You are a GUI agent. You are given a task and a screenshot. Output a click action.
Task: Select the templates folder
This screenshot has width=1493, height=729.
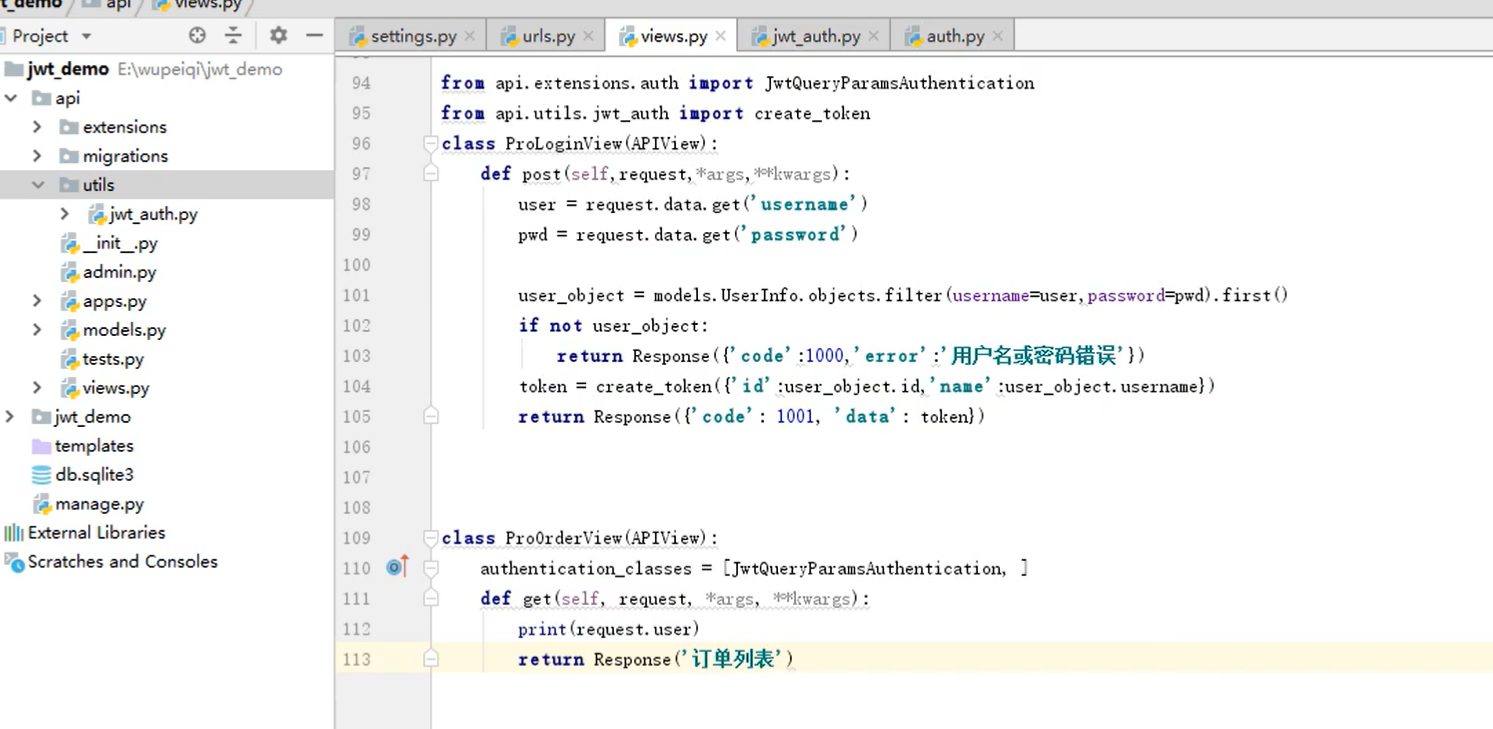[93, 446]
